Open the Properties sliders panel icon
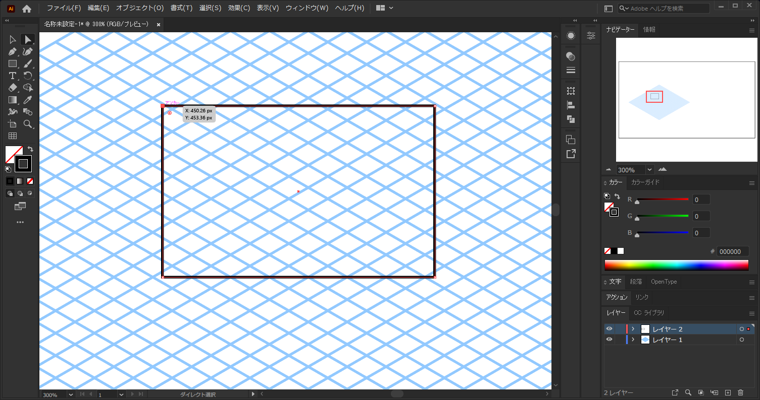The height and width of the screenshot is (400, 760). click(x=591, y=36)
